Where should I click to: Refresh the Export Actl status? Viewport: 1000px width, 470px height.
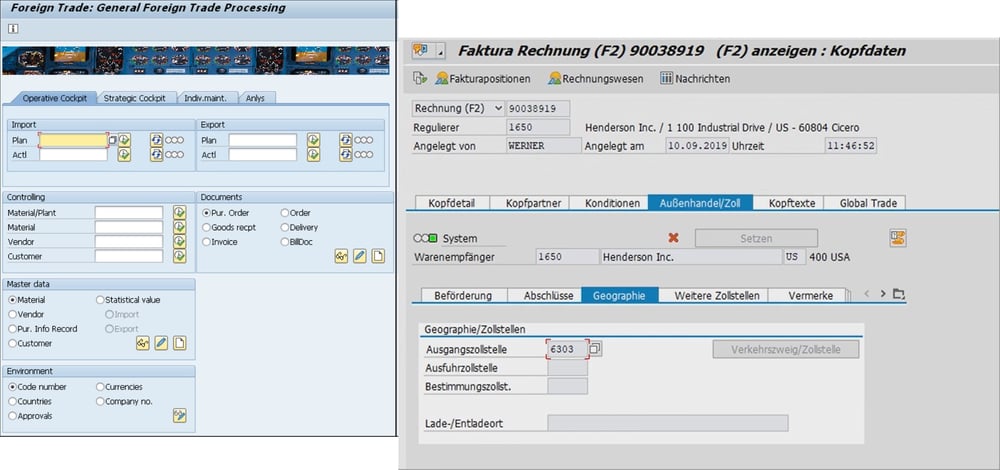346,154
